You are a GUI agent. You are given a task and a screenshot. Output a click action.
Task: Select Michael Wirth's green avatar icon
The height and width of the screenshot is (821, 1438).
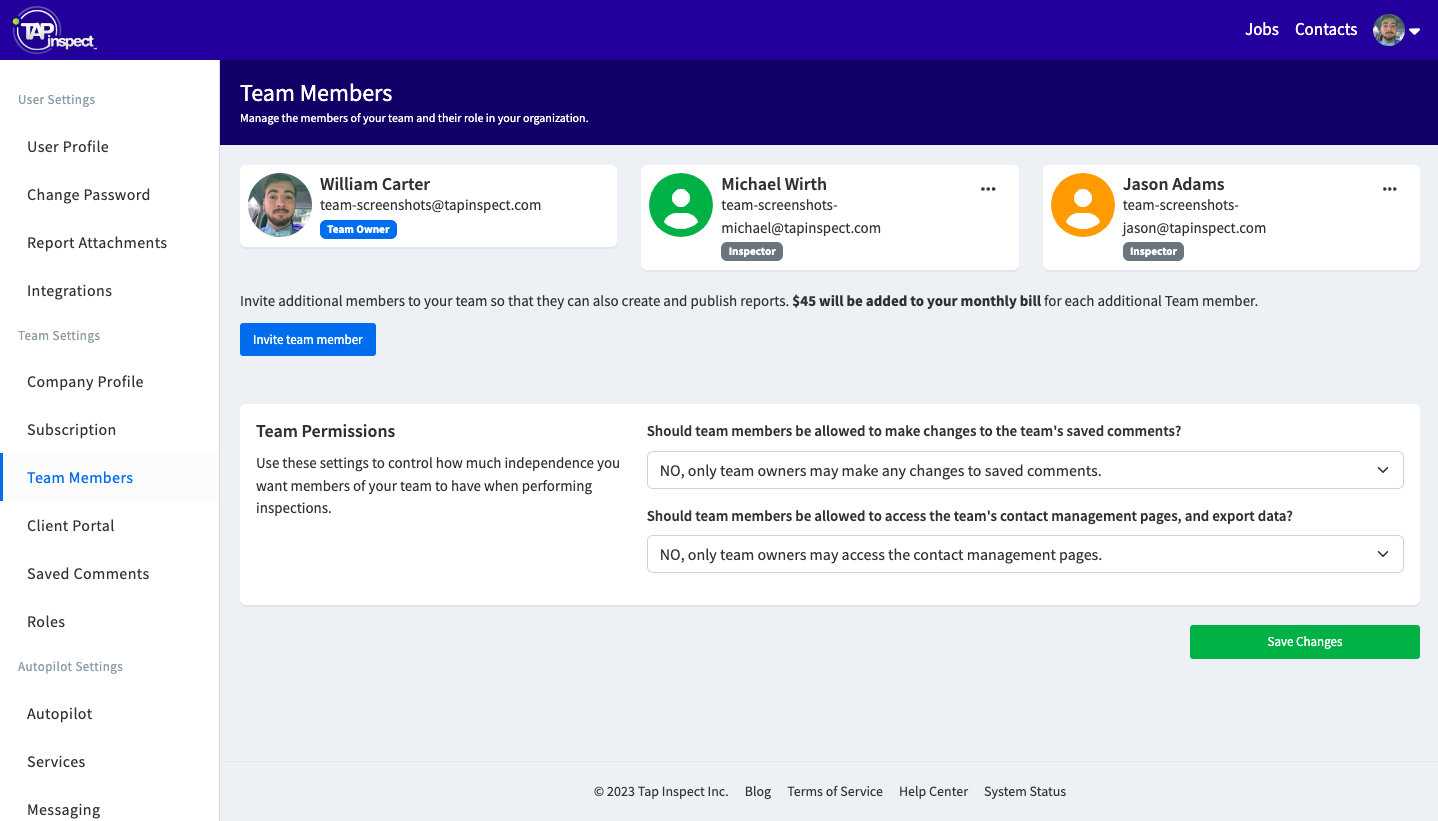(x=681, y=205)
